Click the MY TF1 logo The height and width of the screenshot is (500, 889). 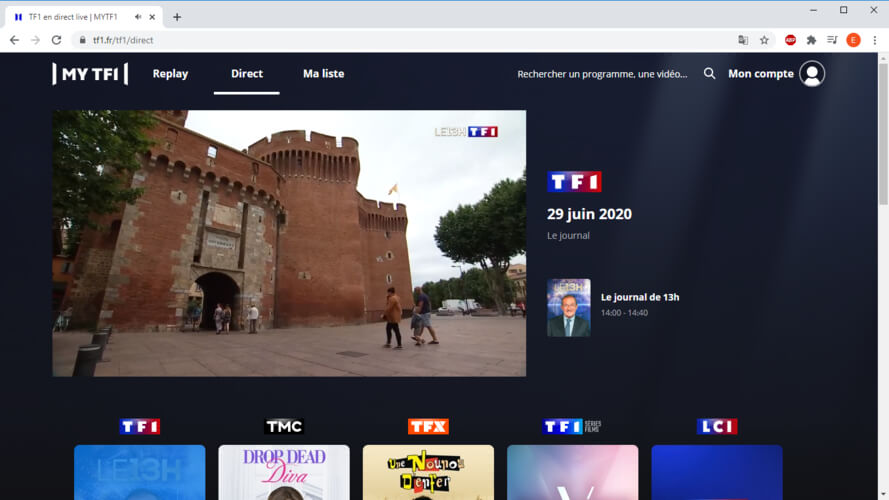coord(90,74)
